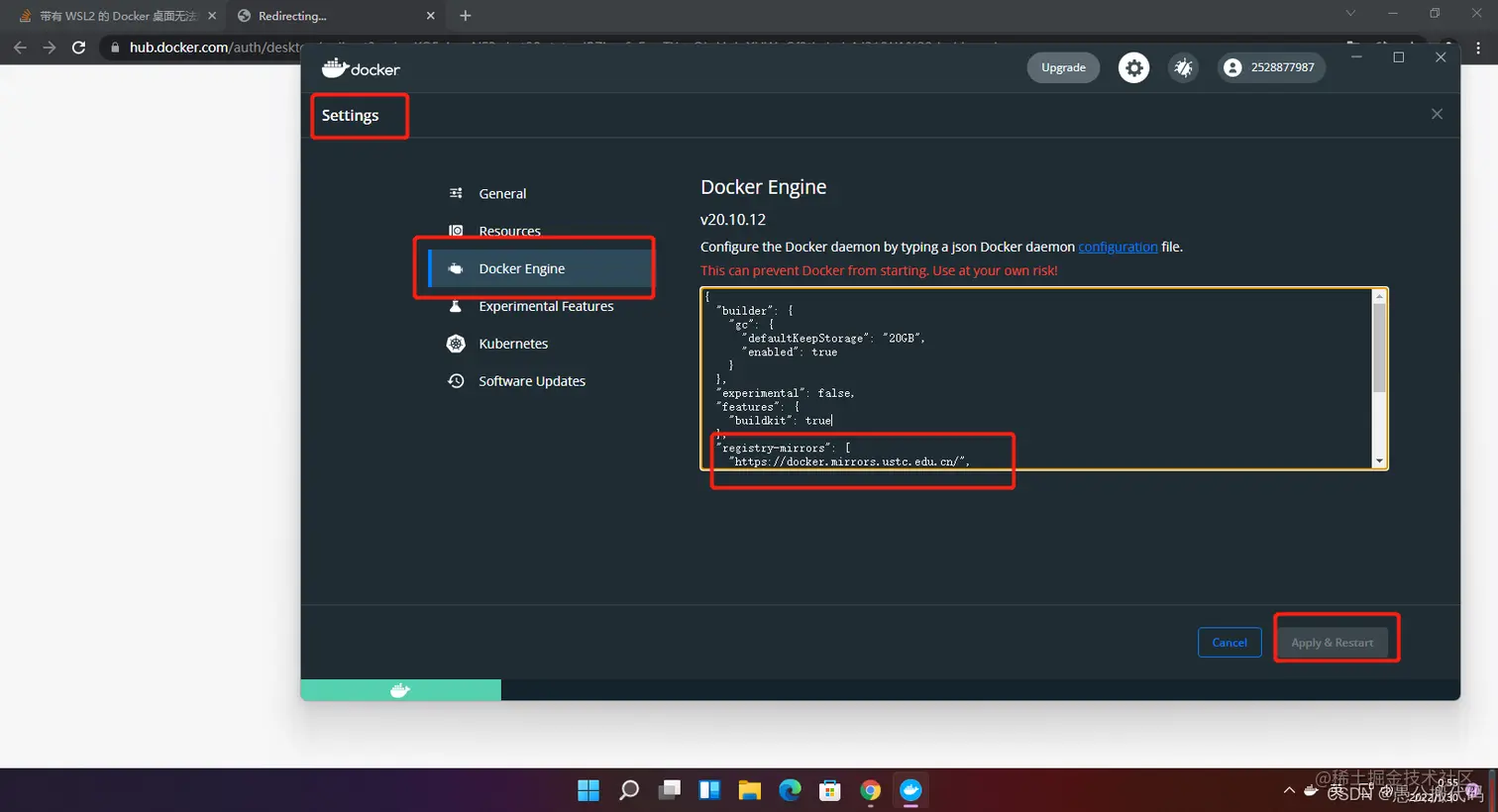Click the JSON editor scroll-up arrow

[x=1379, y=296]
